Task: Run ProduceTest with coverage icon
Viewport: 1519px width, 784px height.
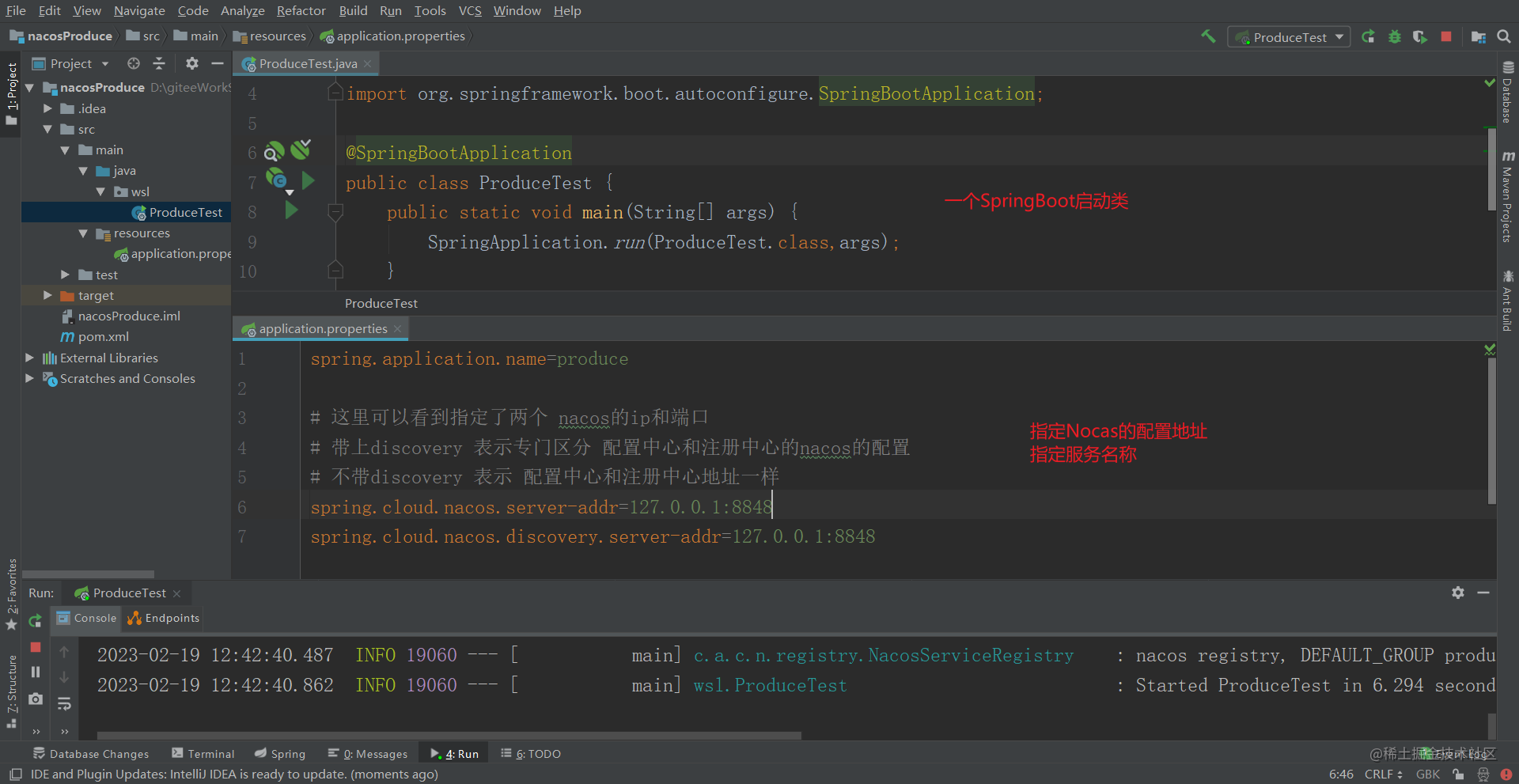Action: (1420, 36)
